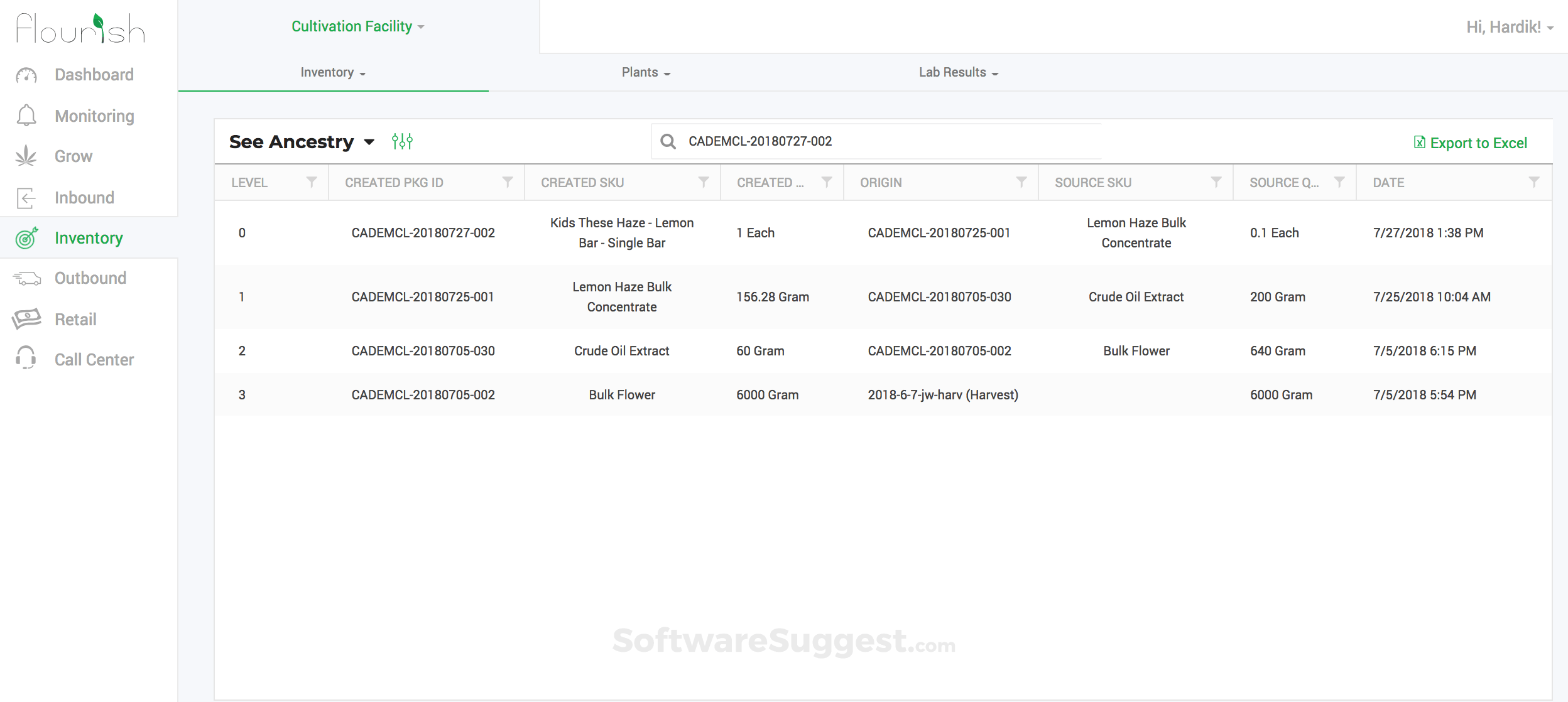Open filter on ORIGIN column

click(x=1021, y=182)
